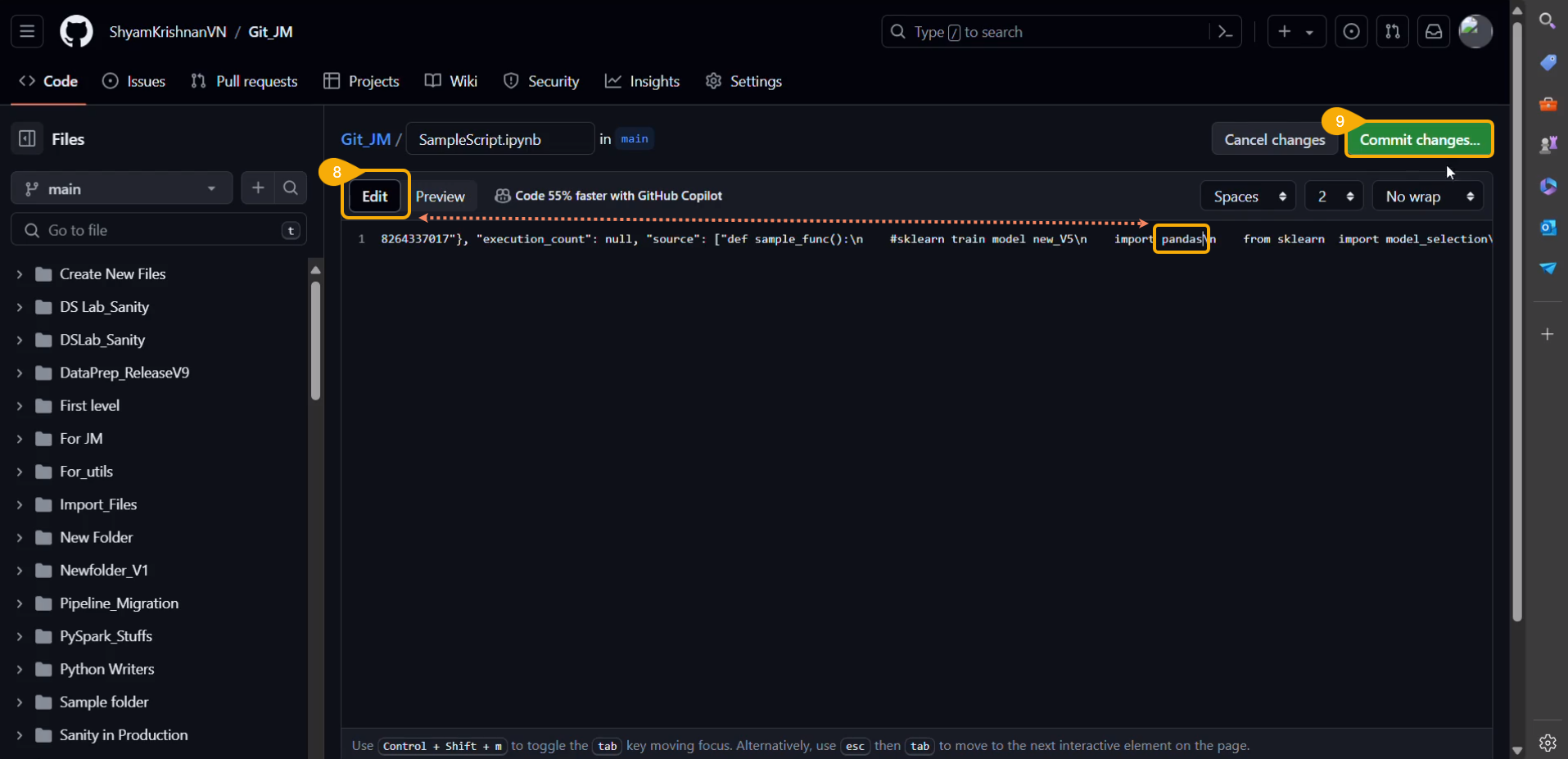
Task: Add a new file with plus icon
Action: pos(258,188)
